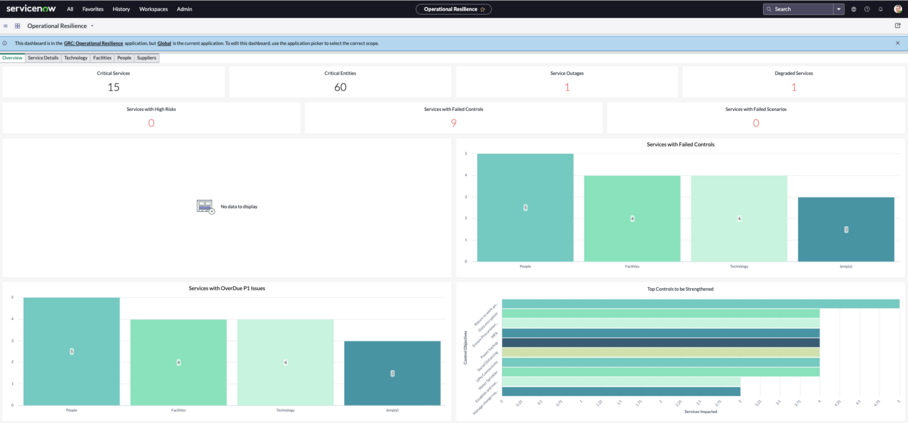Open the user avatar menu
908x423 pixels.
898,9
